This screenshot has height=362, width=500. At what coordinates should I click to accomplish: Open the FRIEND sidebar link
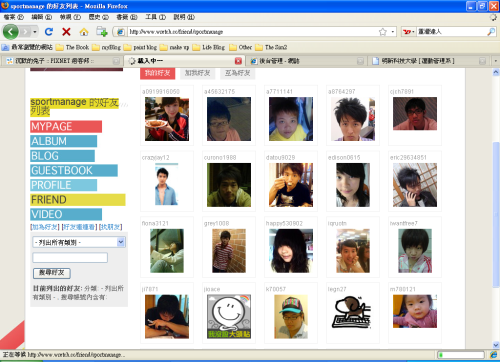[78, 200]
